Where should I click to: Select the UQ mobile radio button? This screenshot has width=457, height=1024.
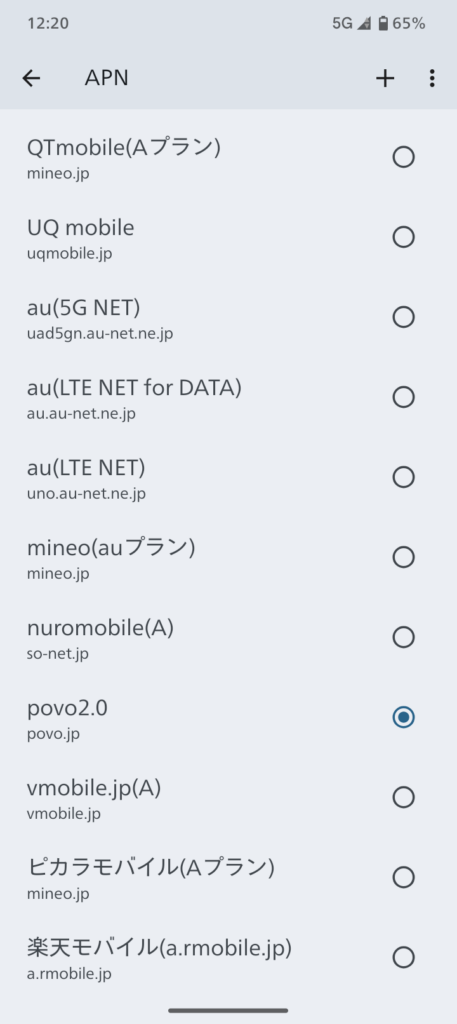[x=403, y=237]
